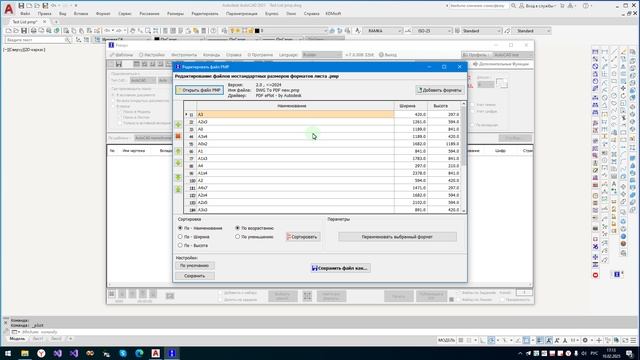The width and height of the screenshot is (640, 360).
Task: Select the A3 row in the formats table
Action: point(323,115)
